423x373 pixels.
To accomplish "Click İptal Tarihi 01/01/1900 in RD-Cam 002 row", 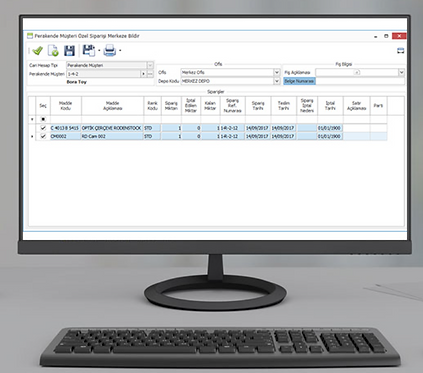I will [x=330, y=136].
